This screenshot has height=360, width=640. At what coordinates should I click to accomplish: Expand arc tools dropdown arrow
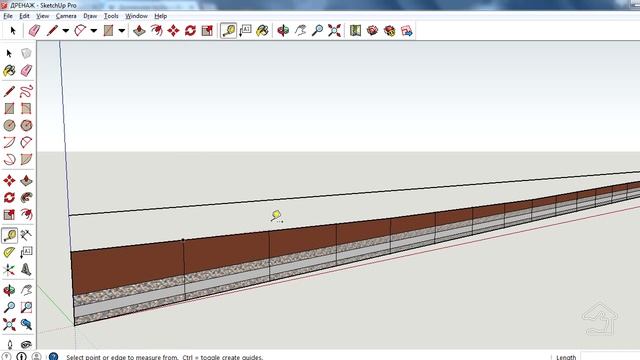93,31
